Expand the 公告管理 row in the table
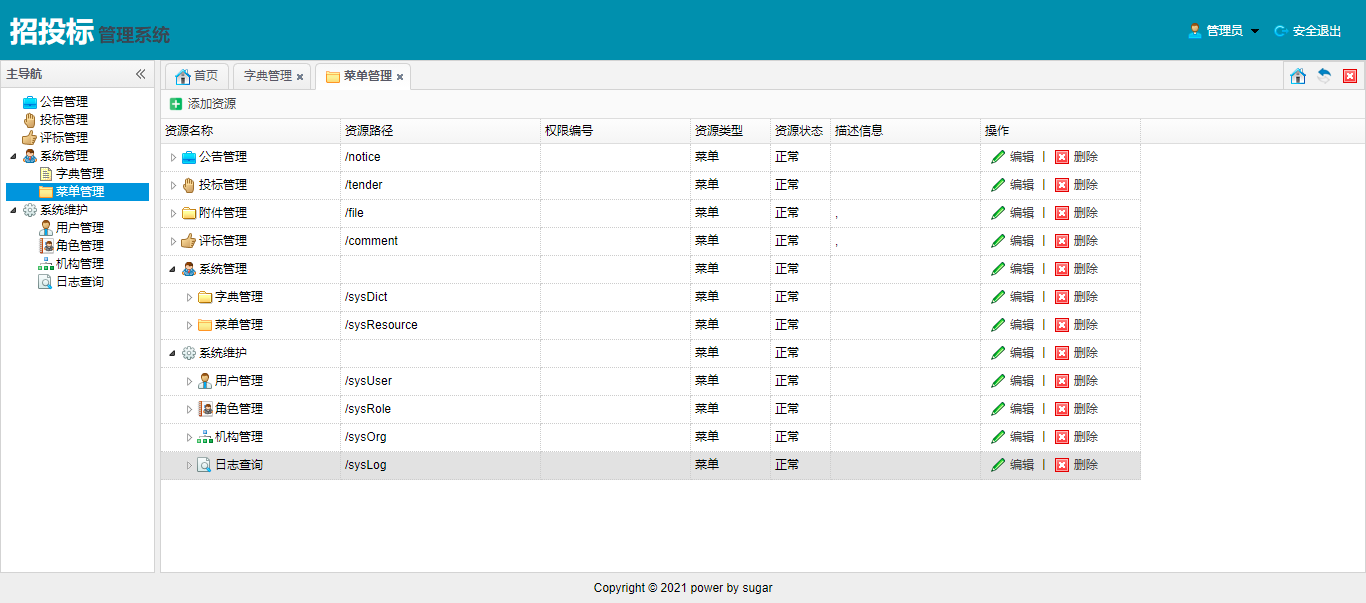The height and width of the screenshot is (603, 1366). coord(173,157)
